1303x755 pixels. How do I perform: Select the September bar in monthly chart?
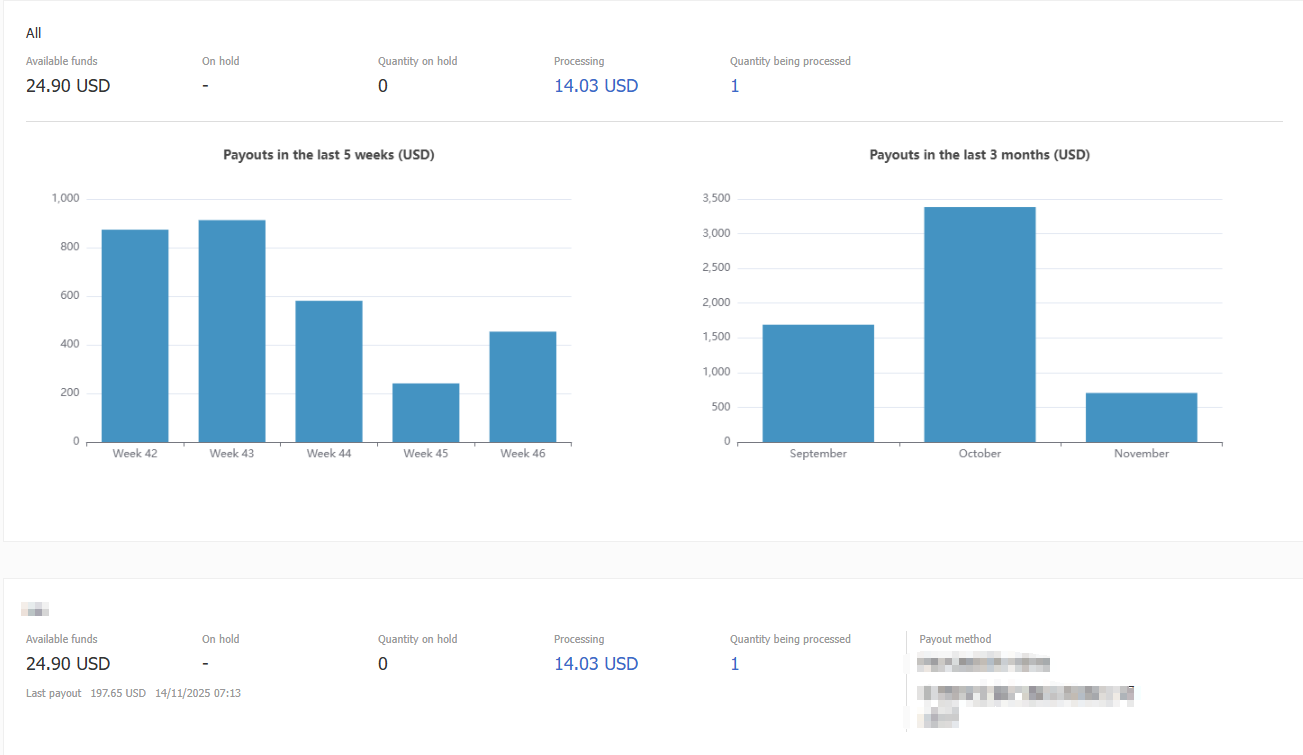pyautogui.click(x=818, y=383)
